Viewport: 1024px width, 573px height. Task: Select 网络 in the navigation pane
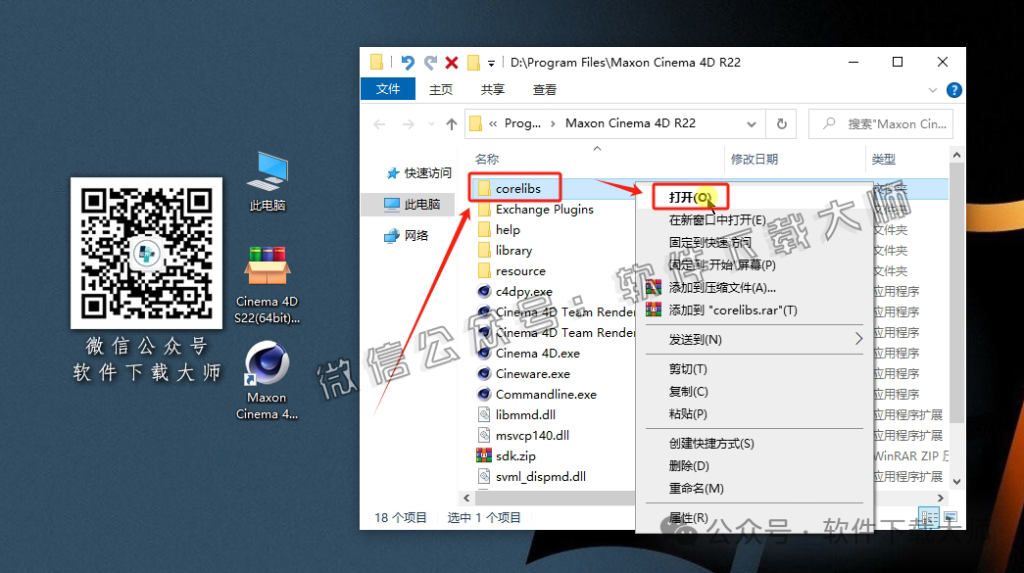(x=406, y=236)
